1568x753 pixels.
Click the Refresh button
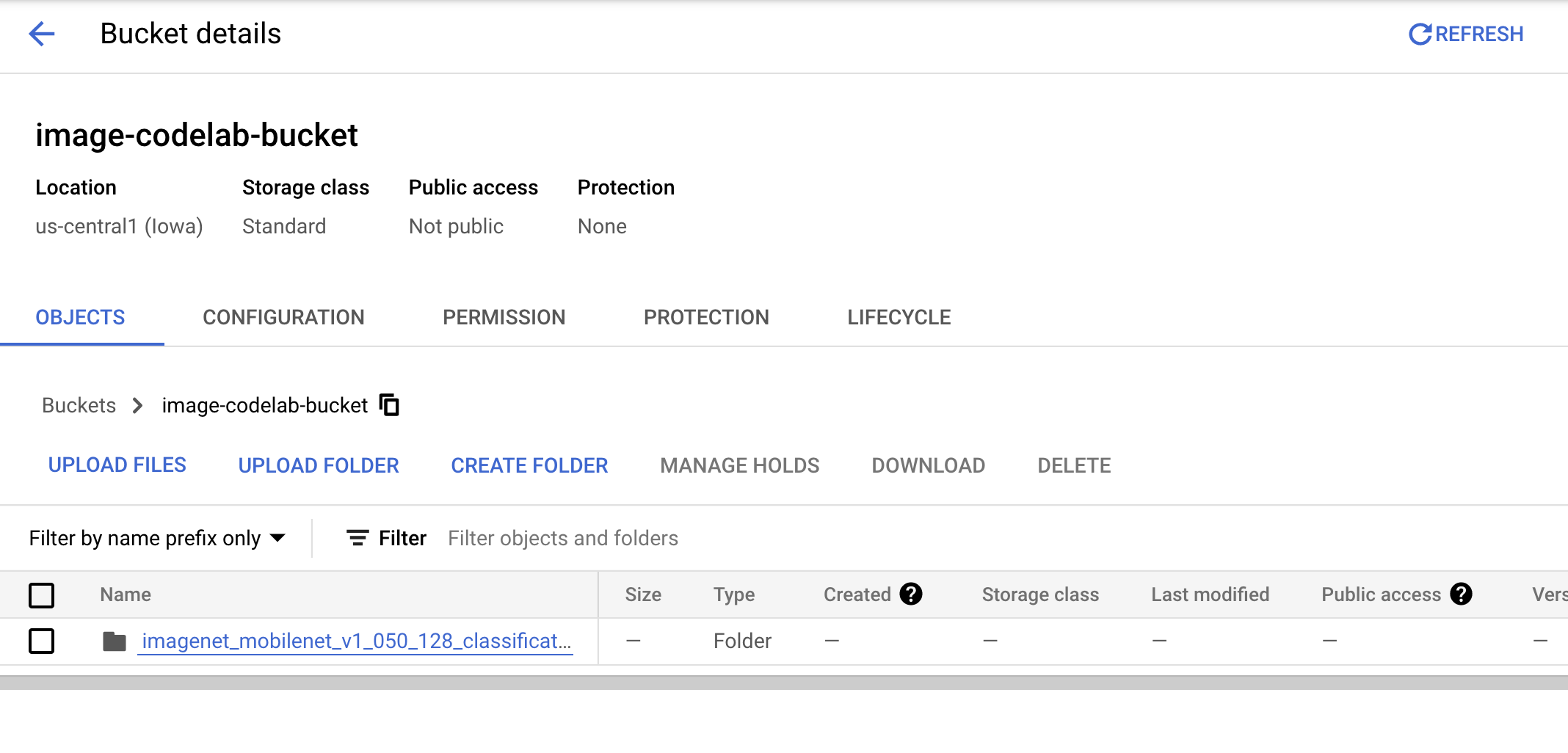coord(1466,34)
